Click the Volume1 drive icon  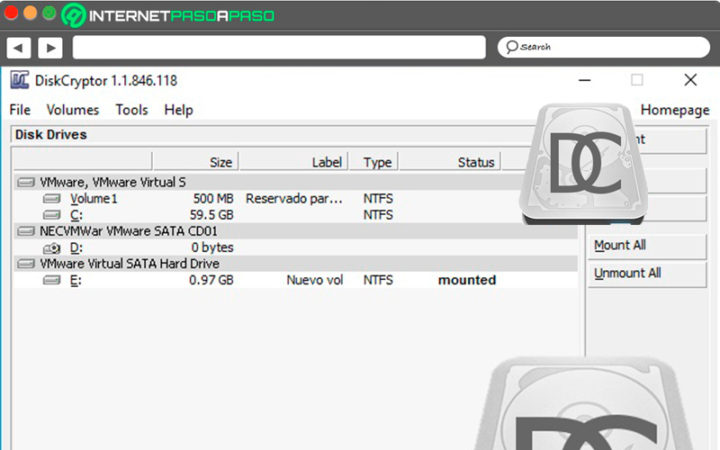click(52, 198)
